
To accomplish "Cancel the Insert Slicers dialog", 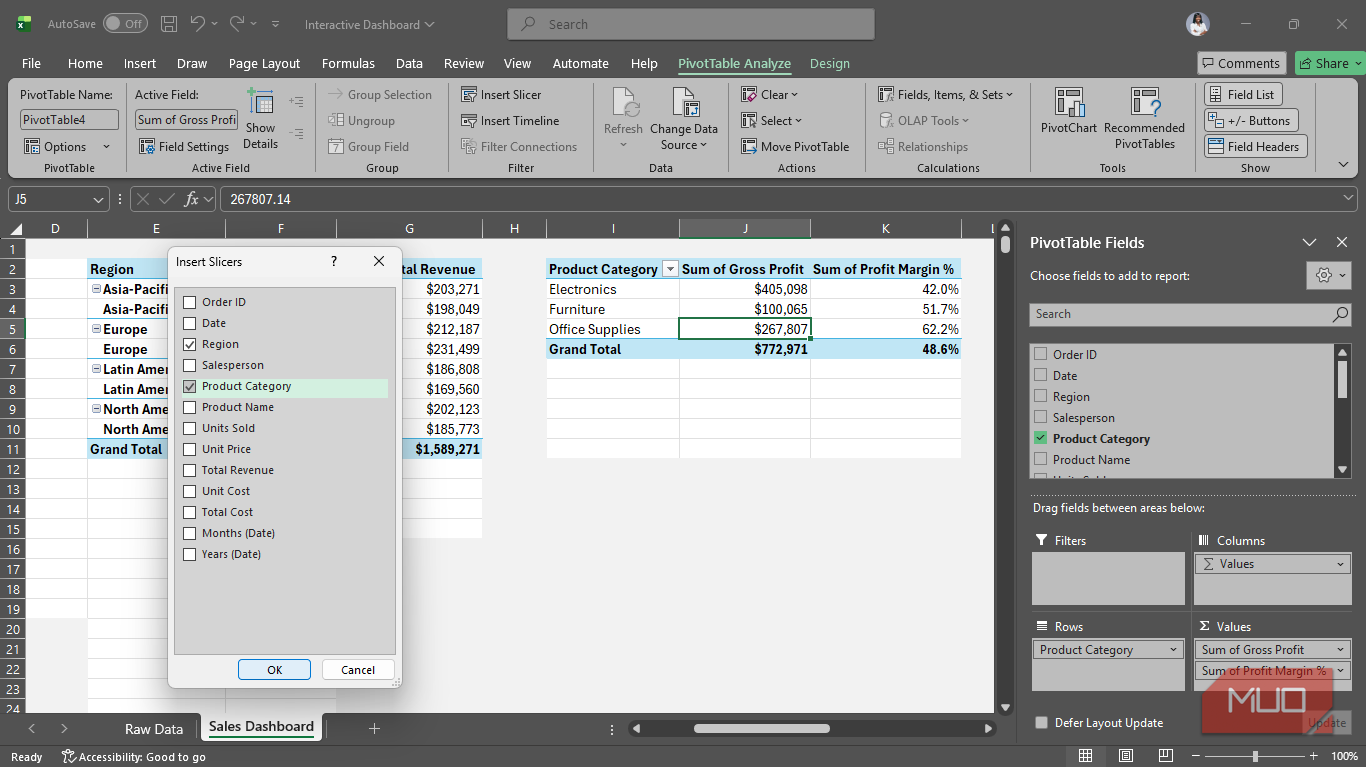I will coord(358,670).
